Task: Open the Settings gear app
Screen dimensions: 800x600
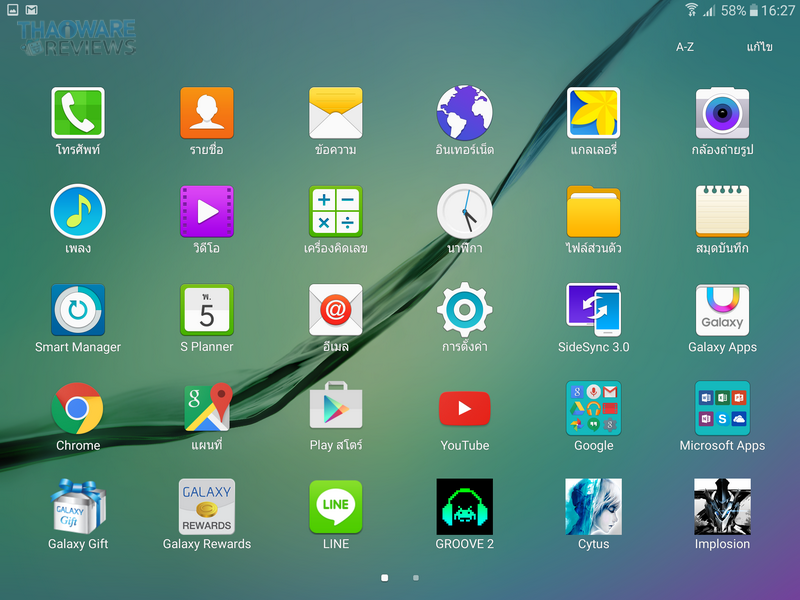Action: tap(464, 310)
